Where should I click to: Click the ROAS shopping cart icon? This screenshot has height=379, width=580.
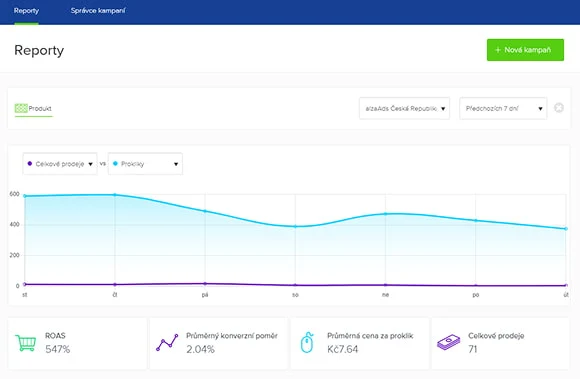pos(26,343)
